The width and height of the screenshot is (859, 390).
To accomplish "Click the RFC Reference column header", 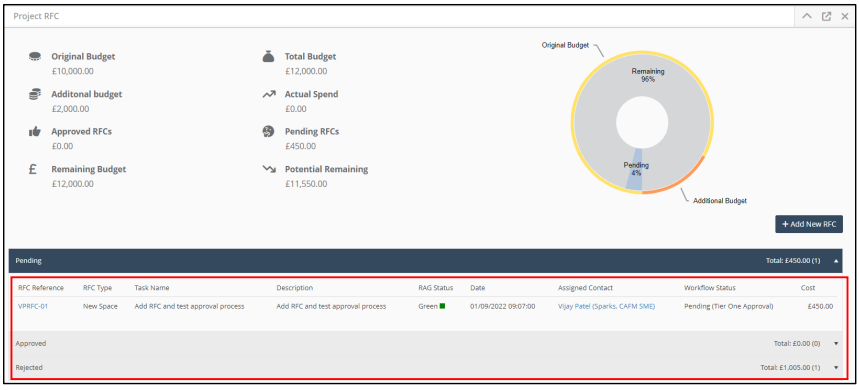I will tap(41, 288).
